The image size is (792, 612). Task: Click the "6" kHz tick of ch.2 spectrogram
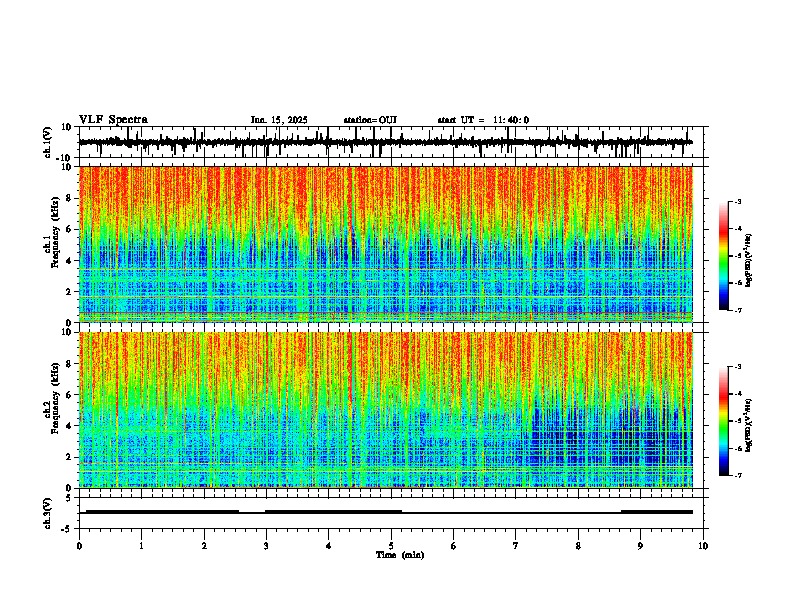coord(70,395)
